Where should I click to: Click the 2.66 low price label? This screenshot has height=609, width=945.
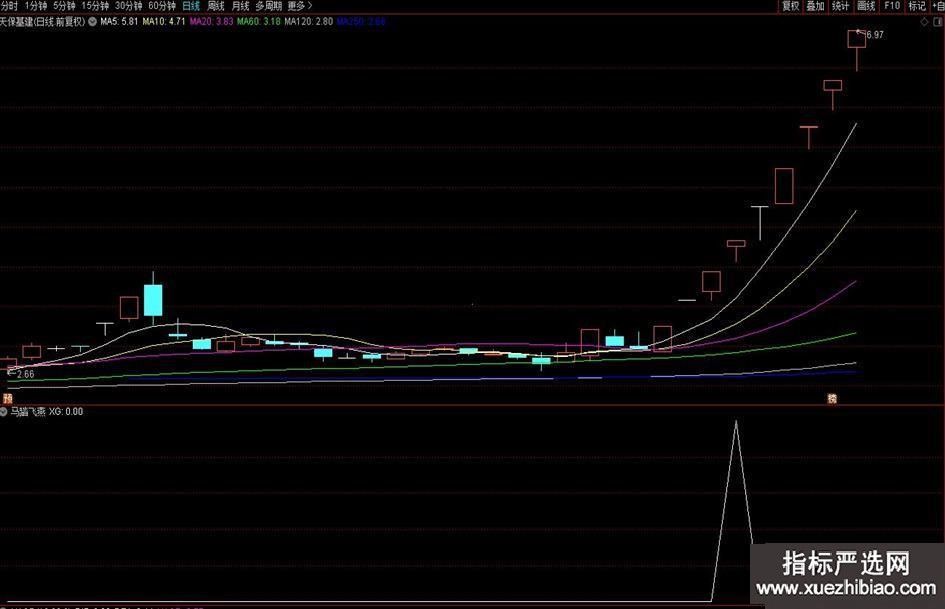point(25,374)
